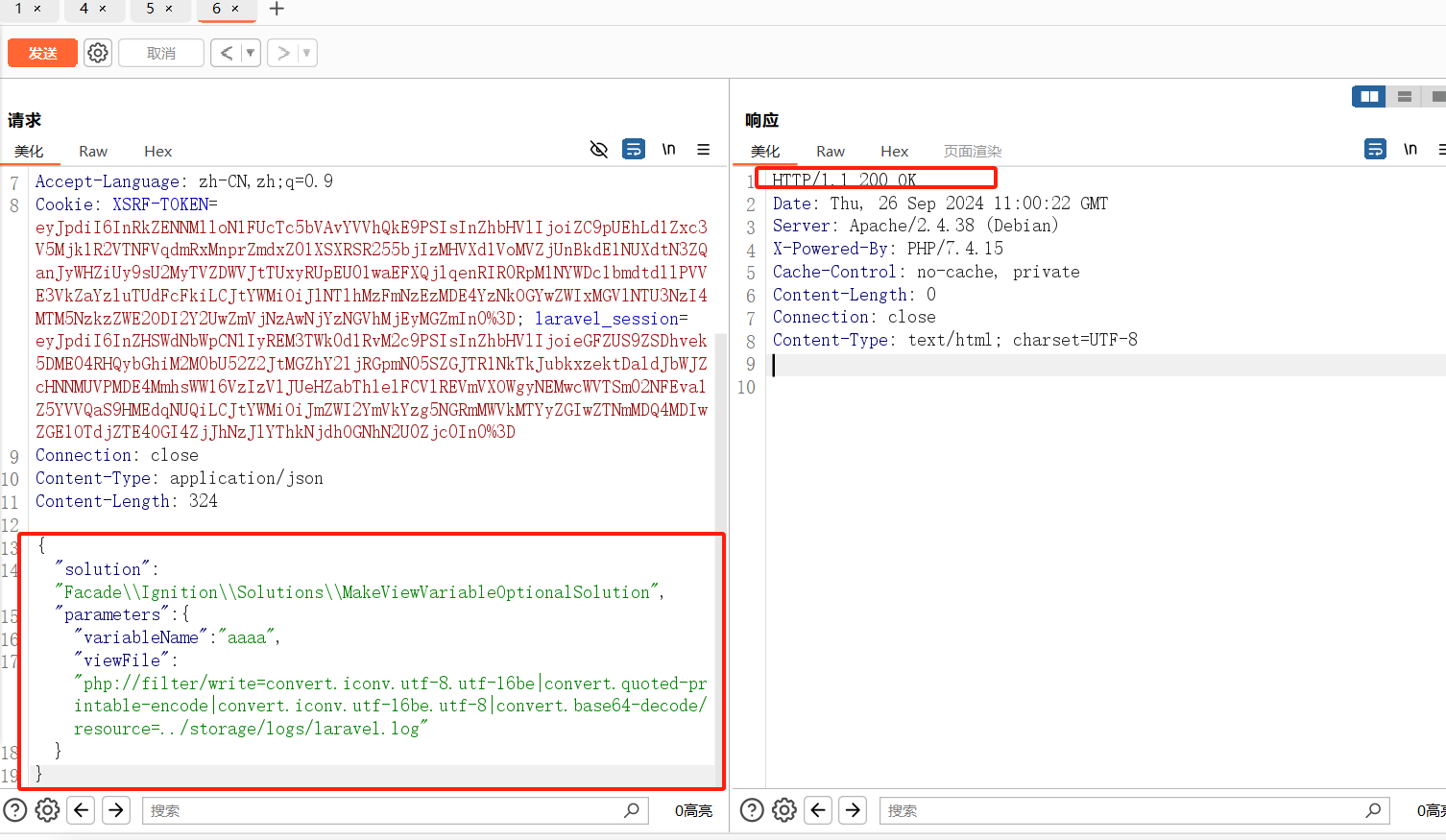Click the magnifier icon in response search
The width and height of the screenshot is (1446, 840).
click(x=1374, y=810)
